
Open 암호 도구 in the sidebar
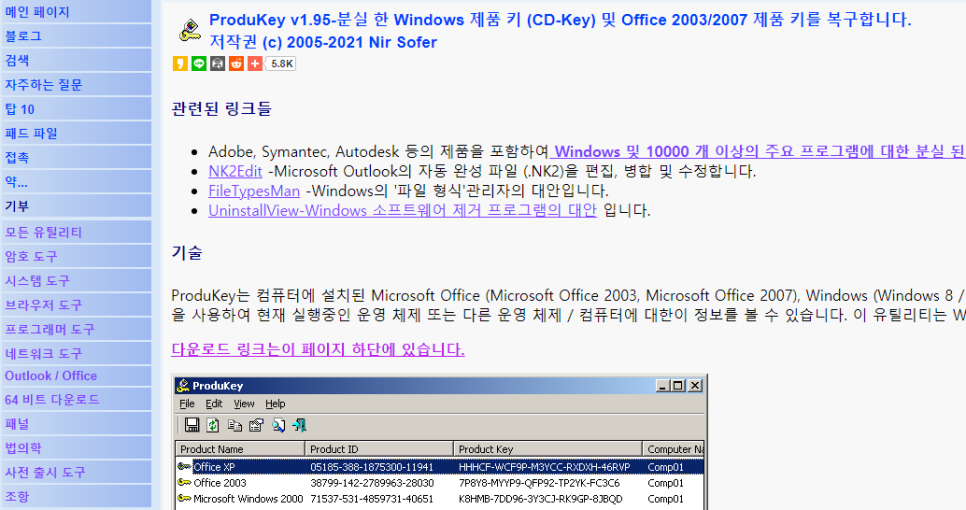[75, 256]
